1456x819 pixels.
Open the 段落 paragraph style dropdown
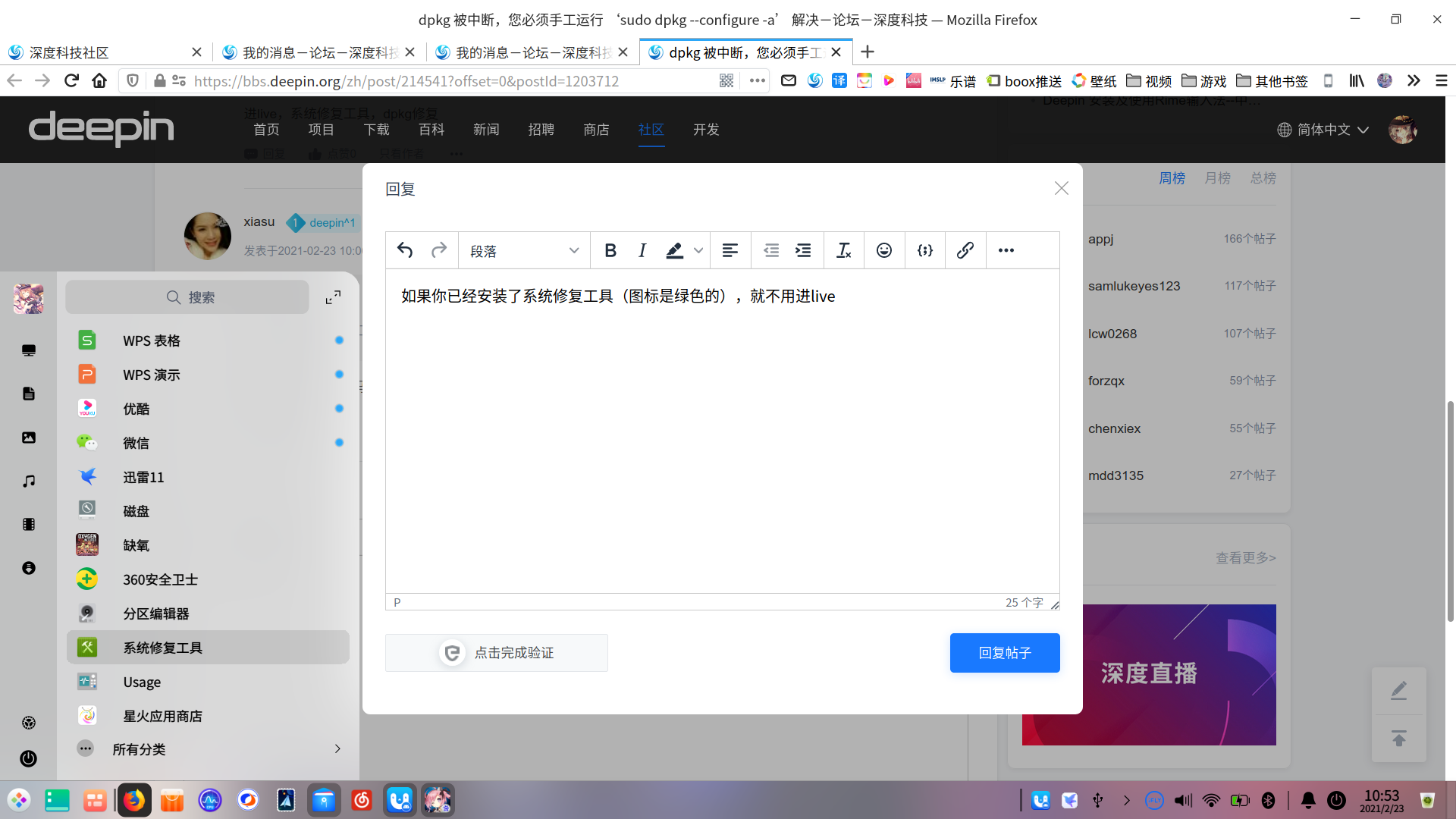tap(524, 250)
